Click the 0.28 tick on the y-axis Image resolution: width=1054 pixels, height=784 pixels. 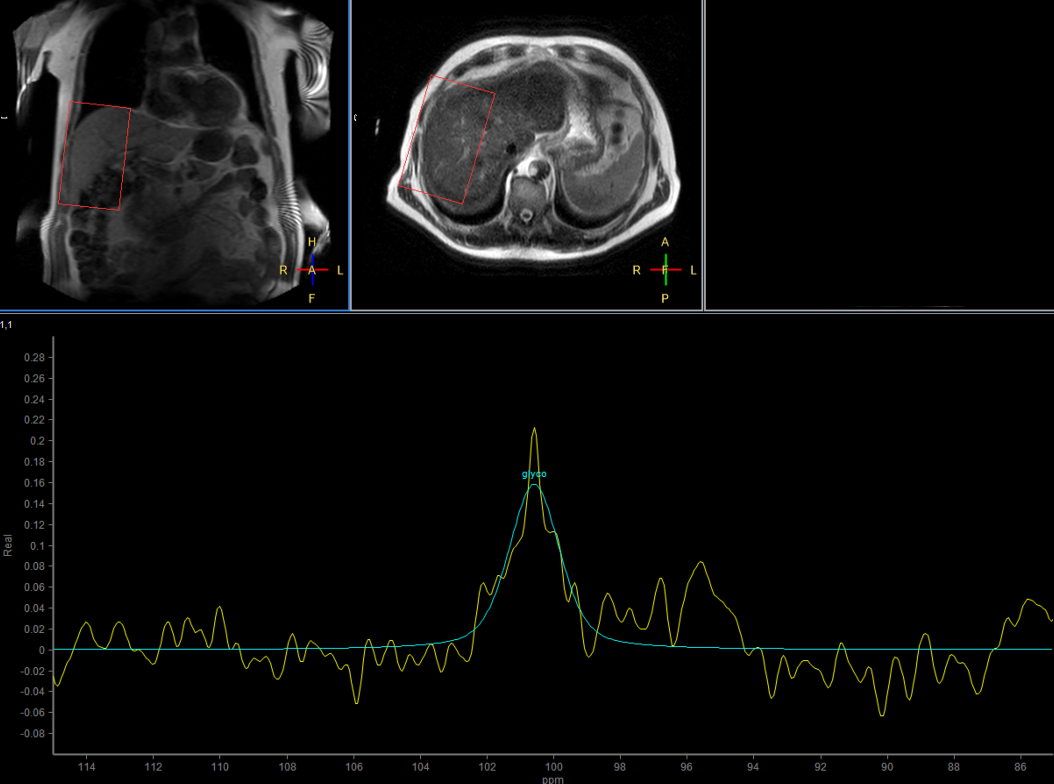pos(33,357)
